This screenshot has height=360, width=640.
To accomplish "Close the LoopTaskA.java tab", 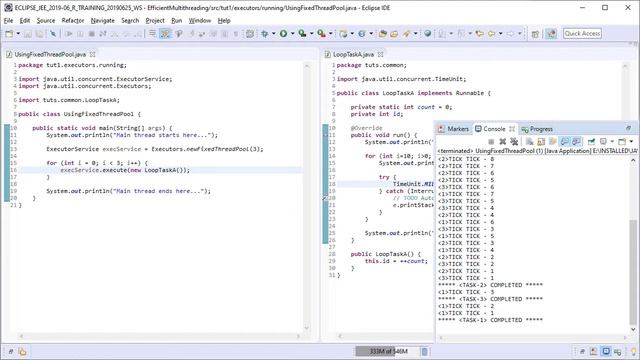I will [x=380, y=54].
